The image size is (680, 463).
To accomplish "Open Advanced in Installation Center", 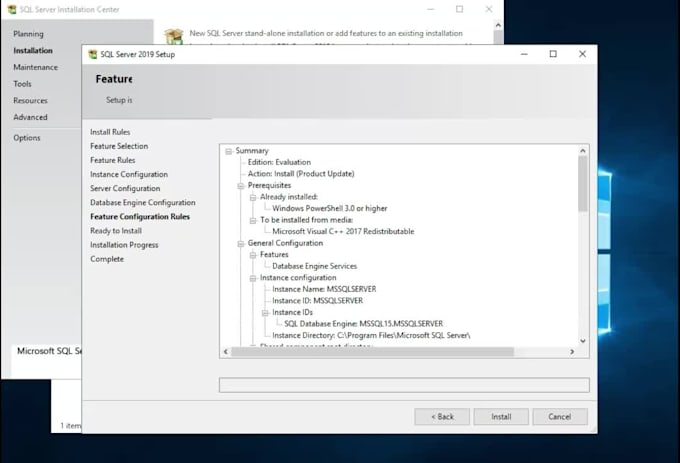I will (30, 117).
